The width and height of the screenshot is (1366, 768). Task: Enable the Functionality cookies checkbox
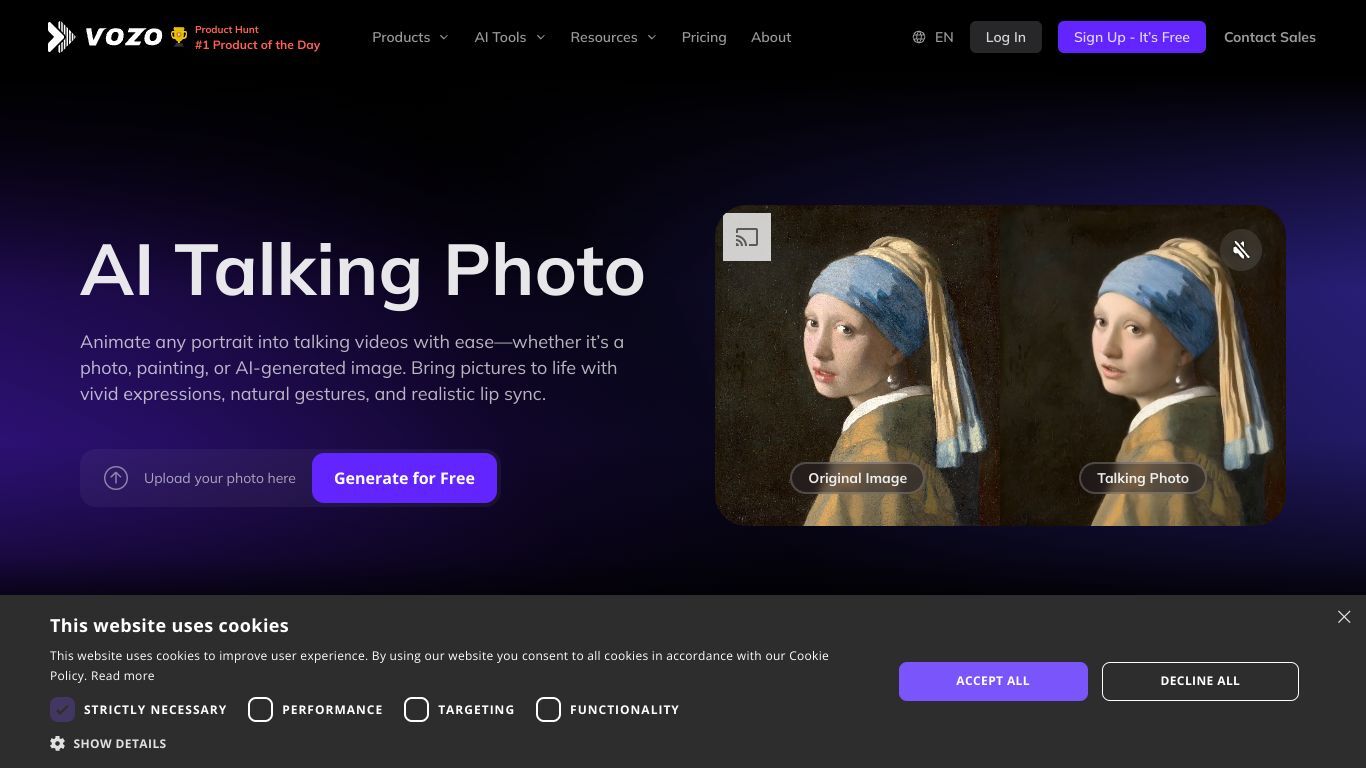click(x=548, y=709)
